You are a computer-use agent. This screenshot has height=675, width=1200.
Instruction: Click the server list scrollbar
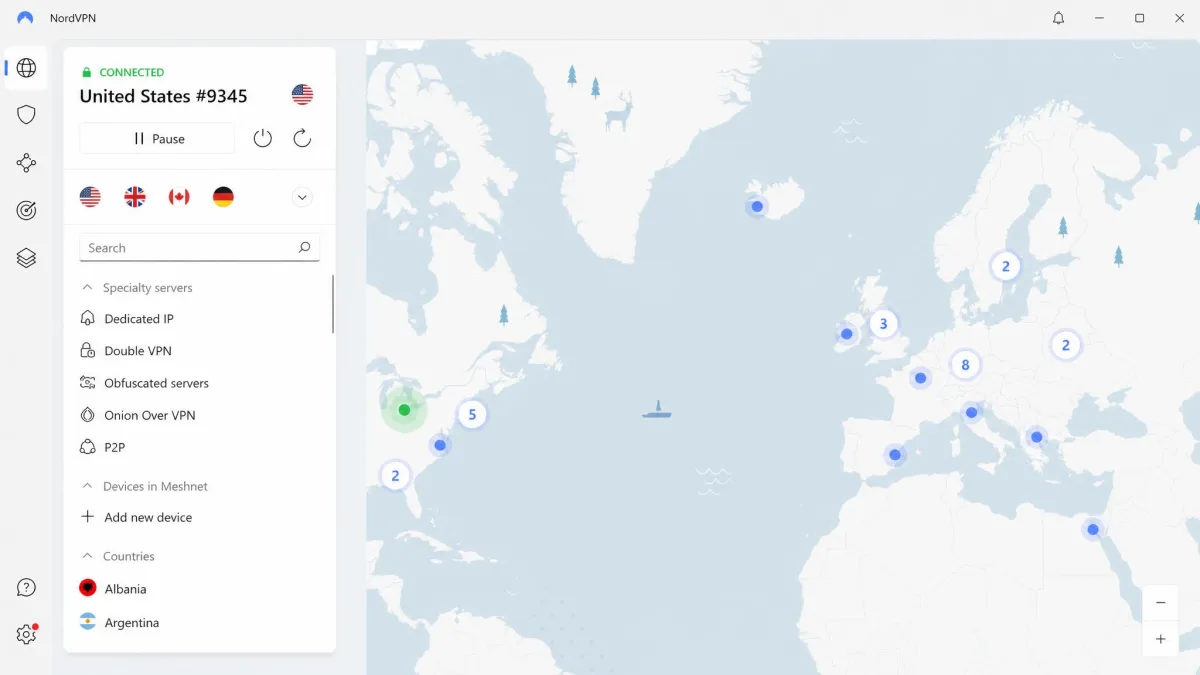click(x=332, y=304)
